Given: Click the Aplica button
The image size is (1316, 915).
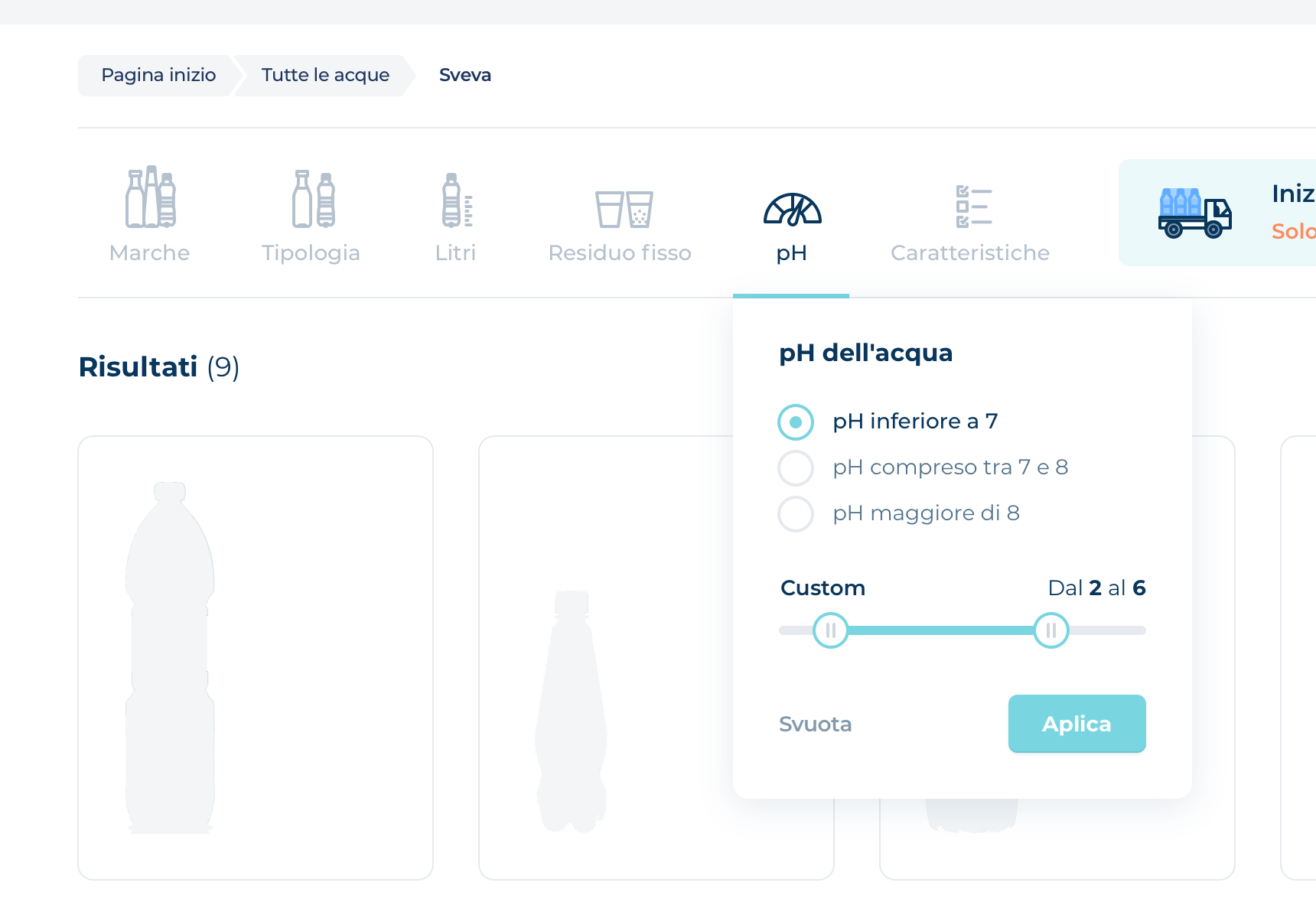Looking at the screenshot, I should pyautogui.click(x=1077, y=724).
